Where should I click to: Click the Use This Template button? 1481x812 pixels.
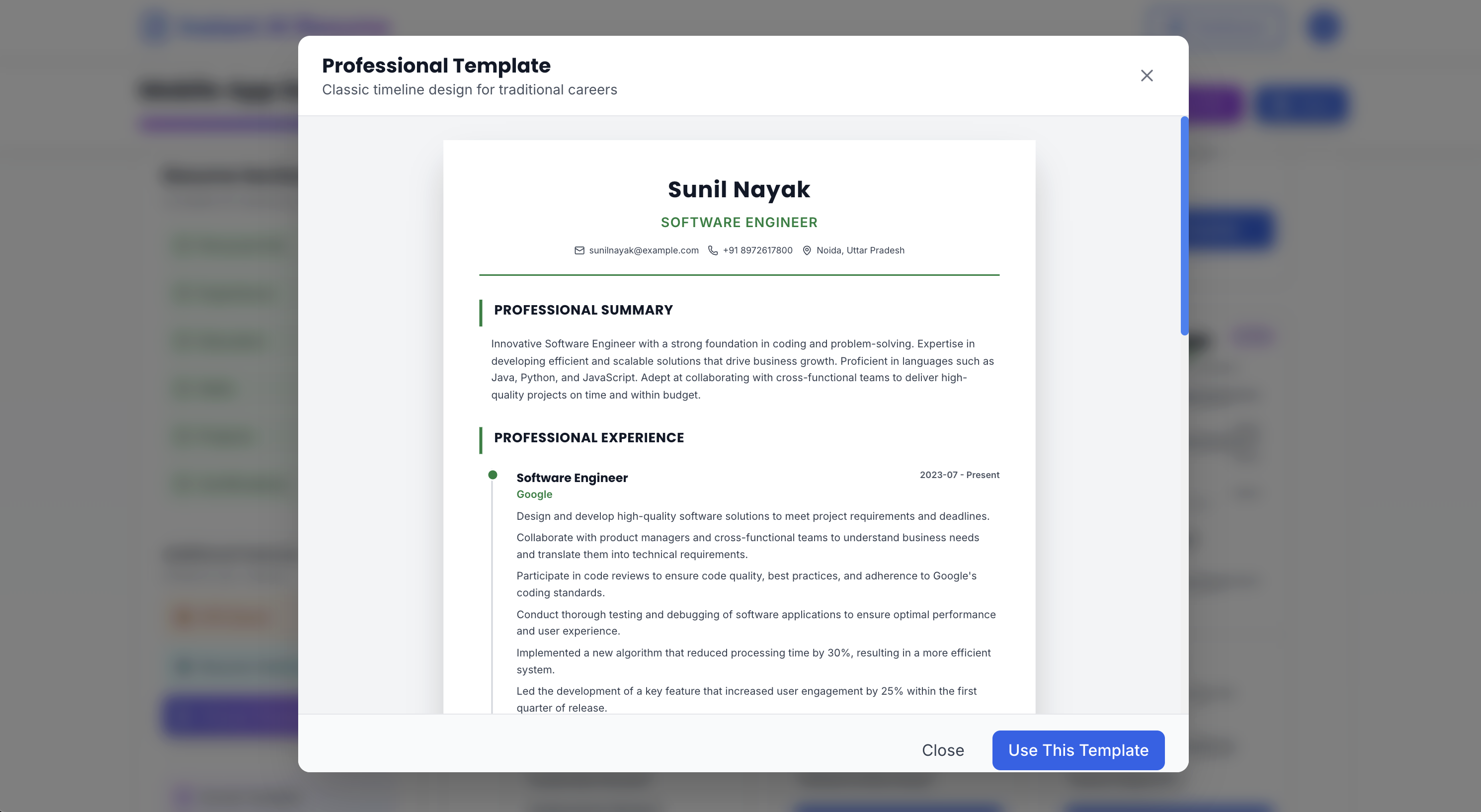pos(1078,750)
